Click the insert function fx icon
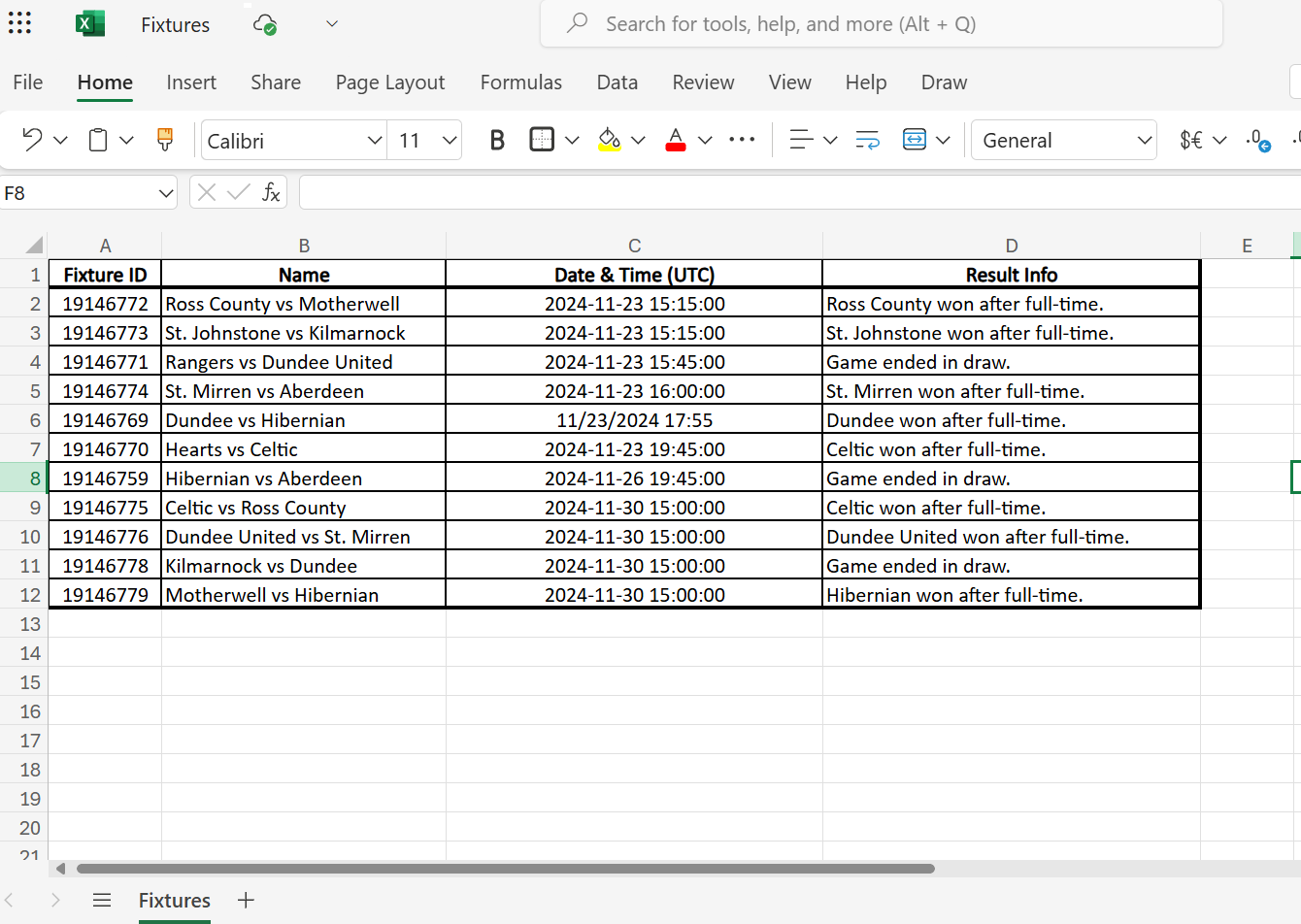This screenshot has width=1301, height=924. click(x=271, y=193)
